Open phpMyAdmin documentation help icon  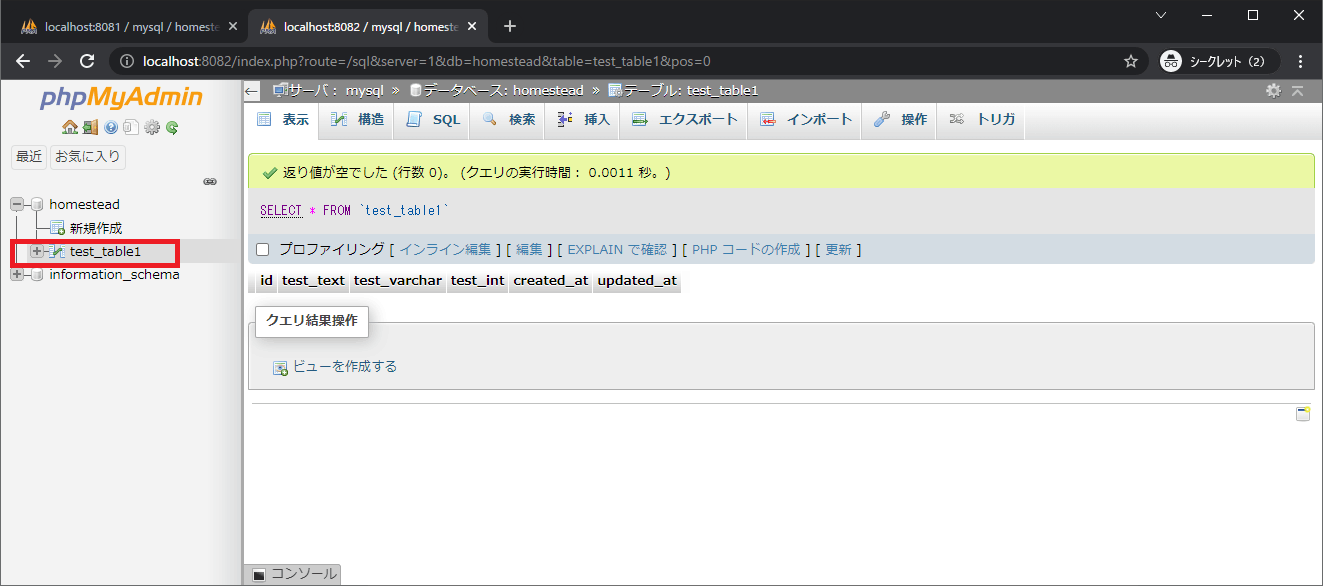pos(111,127)
